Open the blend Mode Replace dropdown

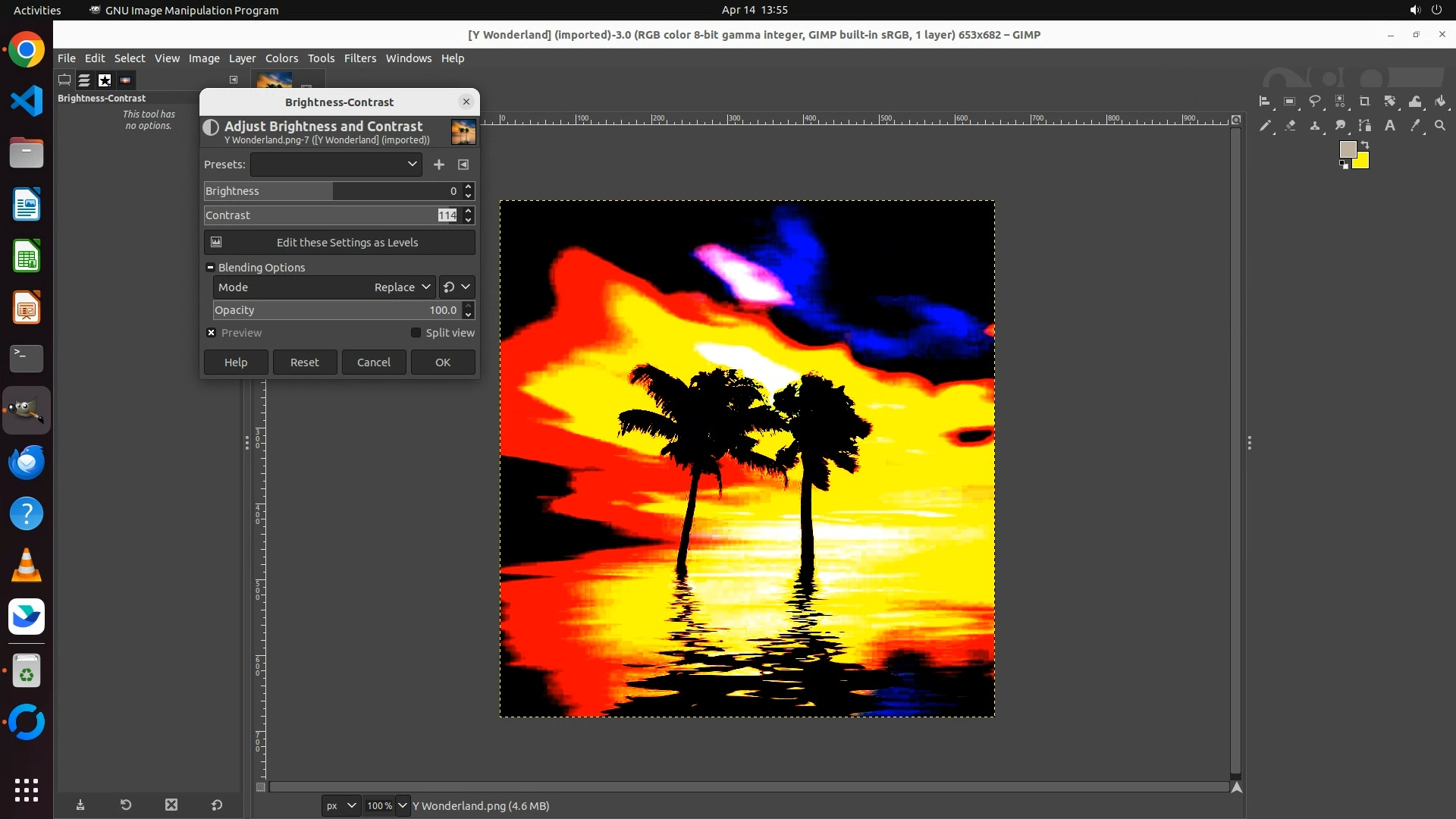[402, 287]
